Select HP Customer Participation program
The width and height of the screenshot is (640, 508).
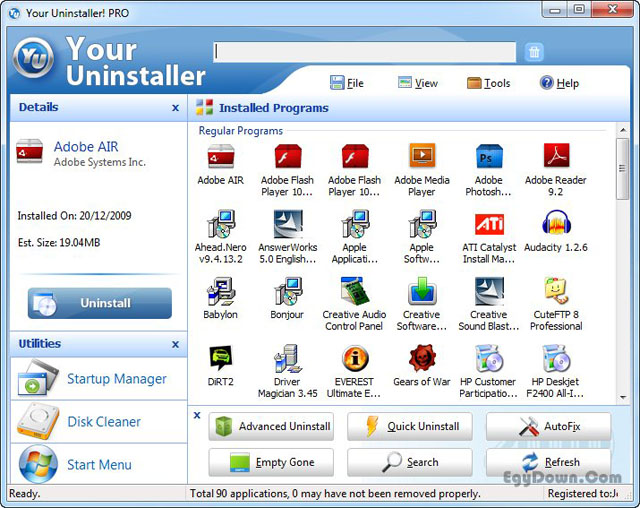point(489,358)
